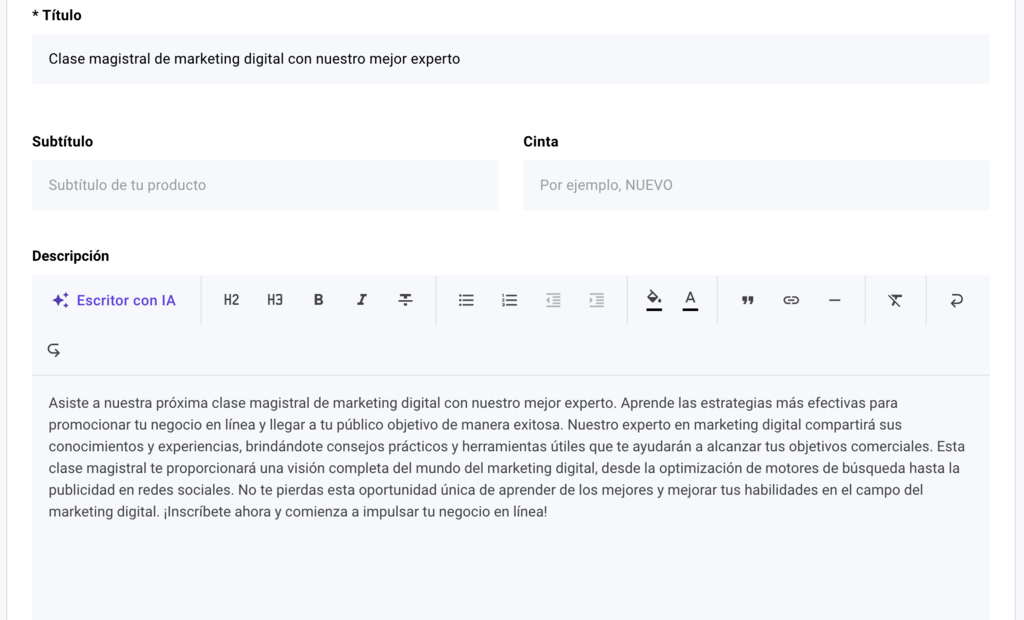Click the Subtítulo input field
Image resolution: width=1024 pixels, height=620 pixels.
point(265,185)
